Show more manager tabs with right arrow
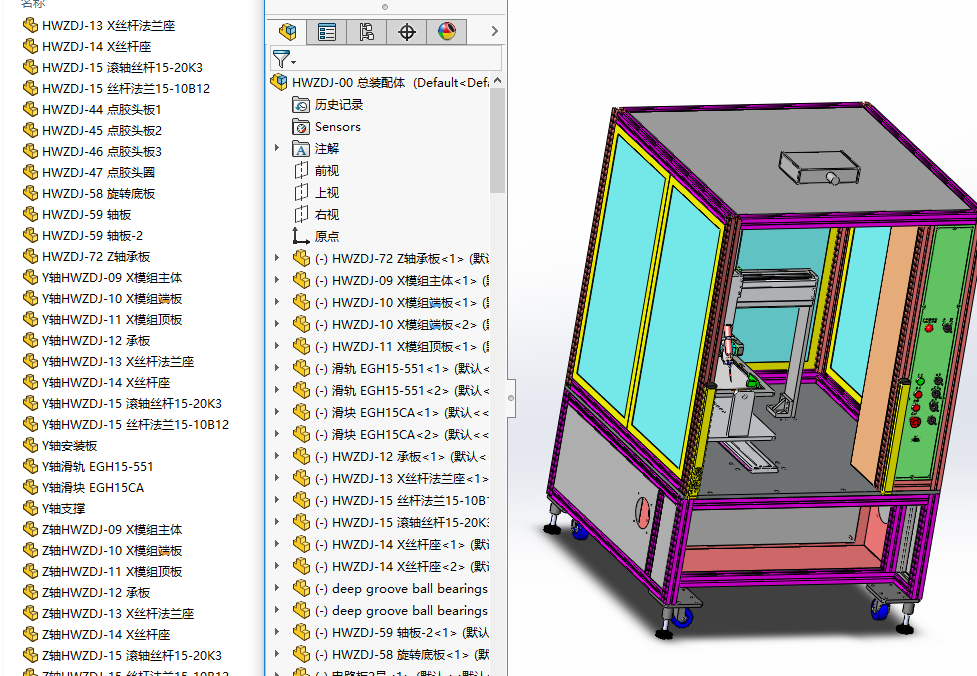The width and height of the screenshot is (977, 676). pyautogui.click(x=494, y=32)
